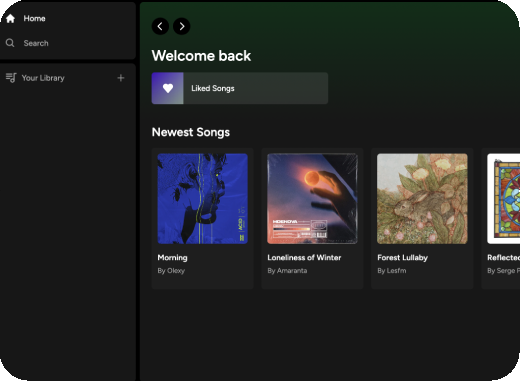Click the Morning song title
This screenshot has width=520, height=381.
point(172,258)
